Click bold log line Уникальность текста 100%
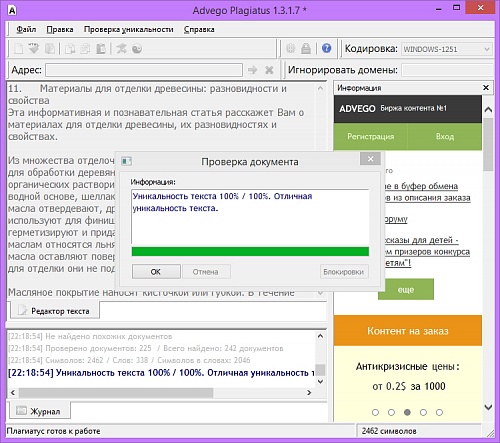The height and width of the screenshot is (443, 500). [x=161, y=373]
